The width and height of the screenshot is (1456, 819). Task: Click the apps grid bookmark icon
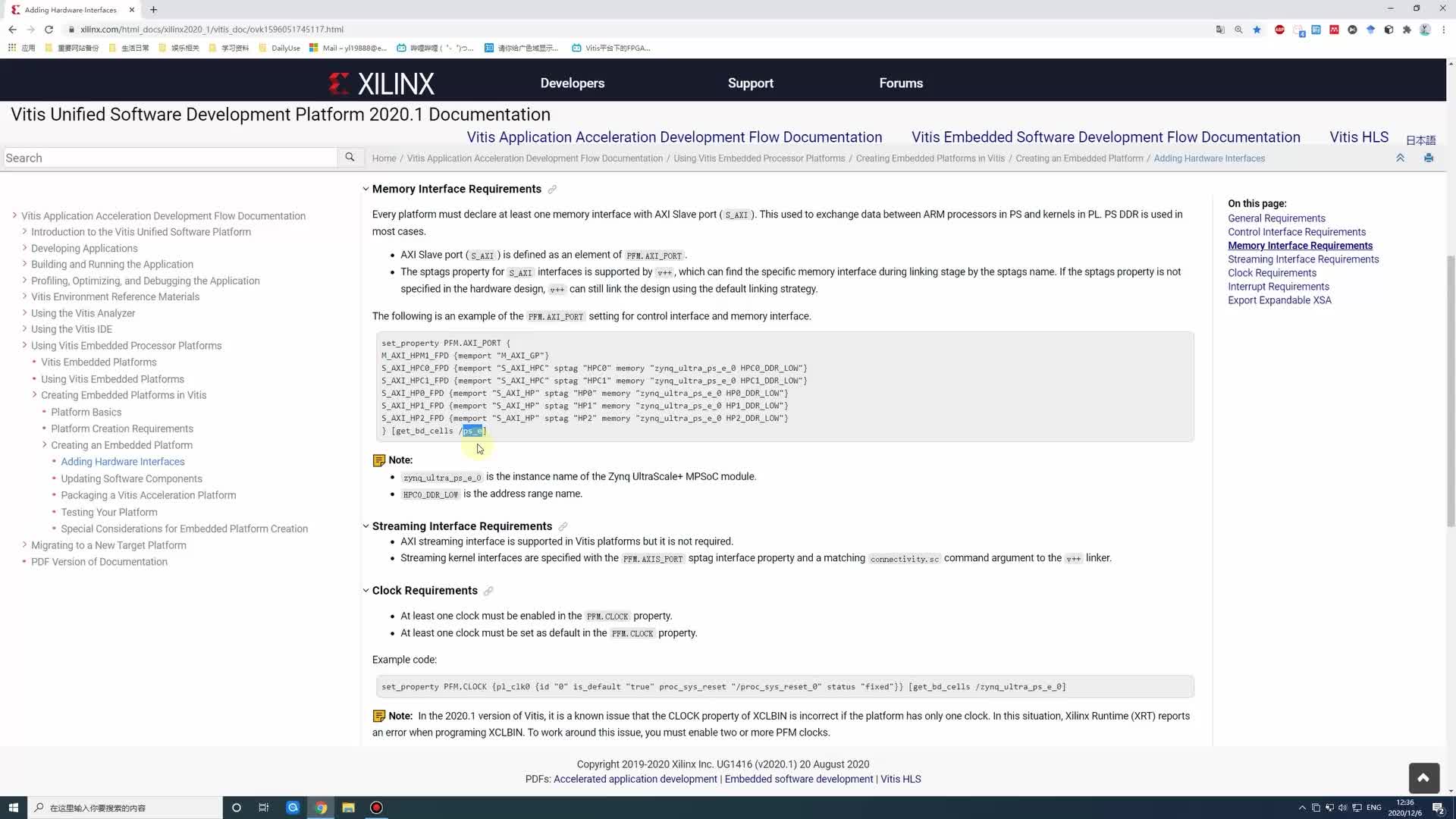coord(12,48)
